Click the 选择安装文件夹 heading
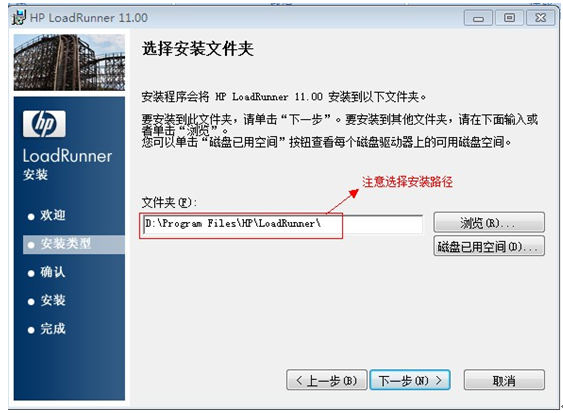The height and width of the screenshot is (413, 563). pyautogui.click(x=198, y=49)
